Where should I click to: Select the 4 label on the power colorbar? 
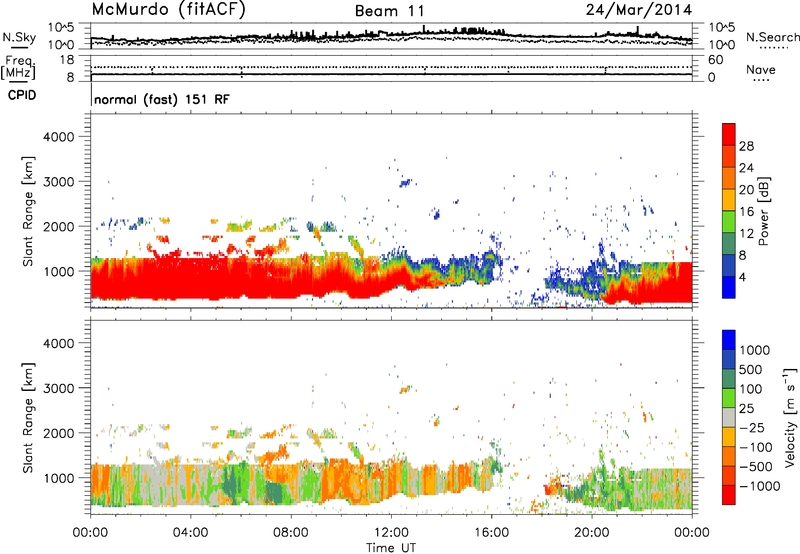pyautogui.click(x=743, y=277)
